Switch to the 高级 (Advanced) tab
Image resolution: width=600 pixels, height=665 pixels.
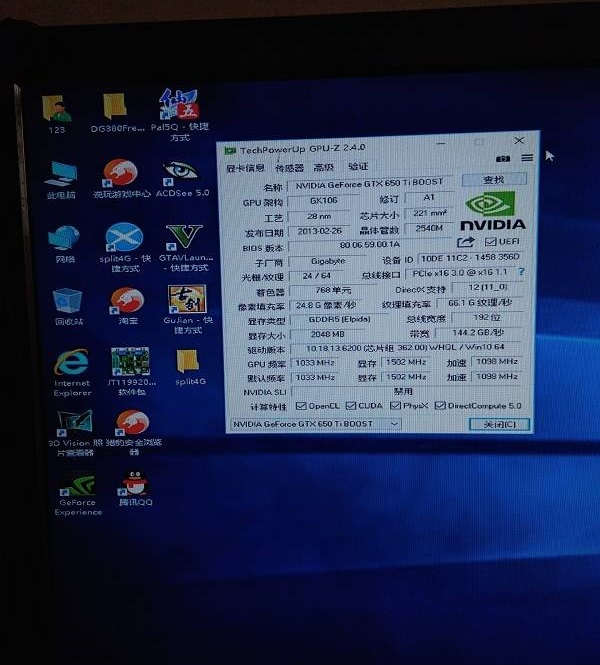(324, 167)
